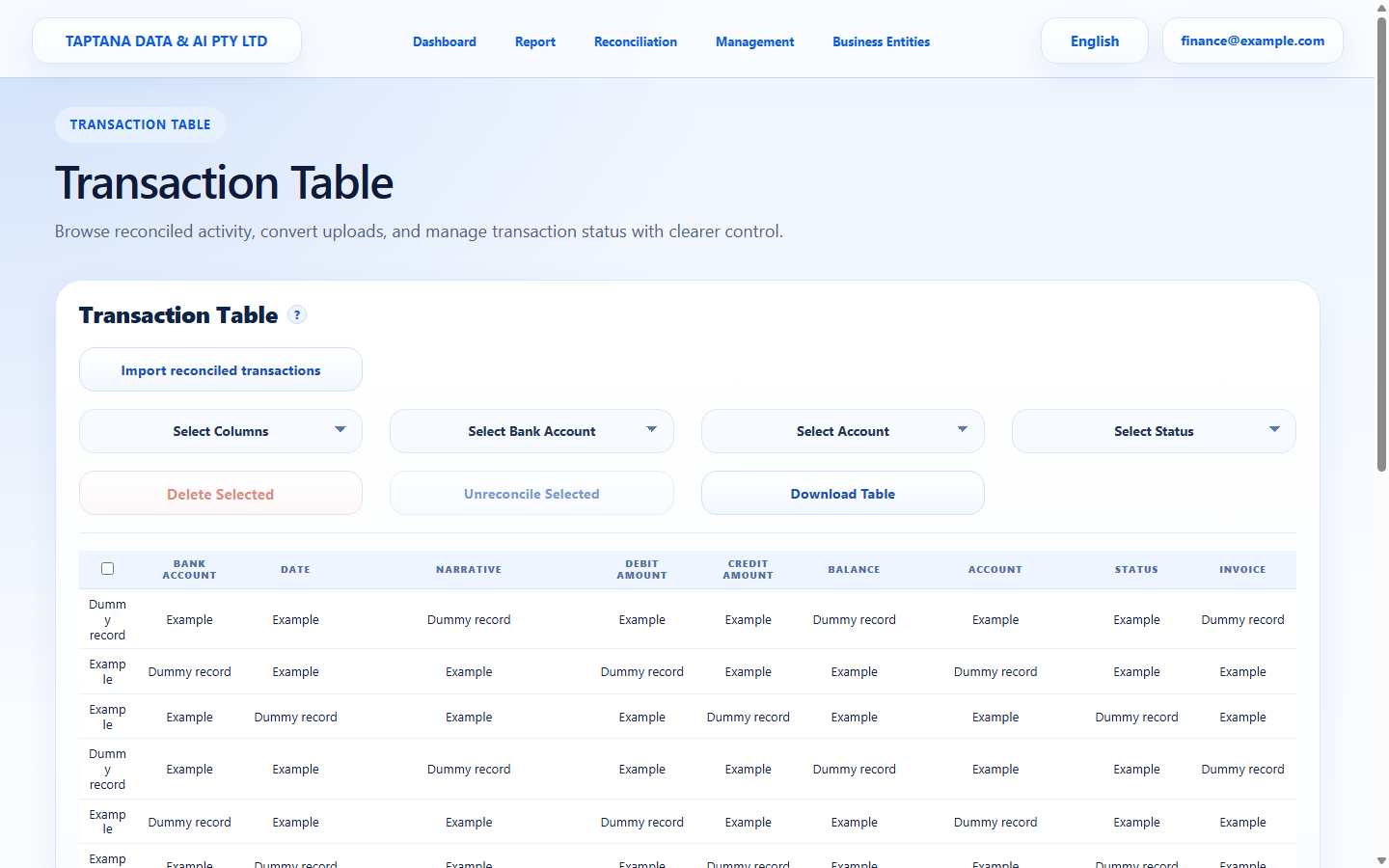The image size is (1389, 868).
Task: Click the Unreconcile Selected button
Action: [531, 494]
